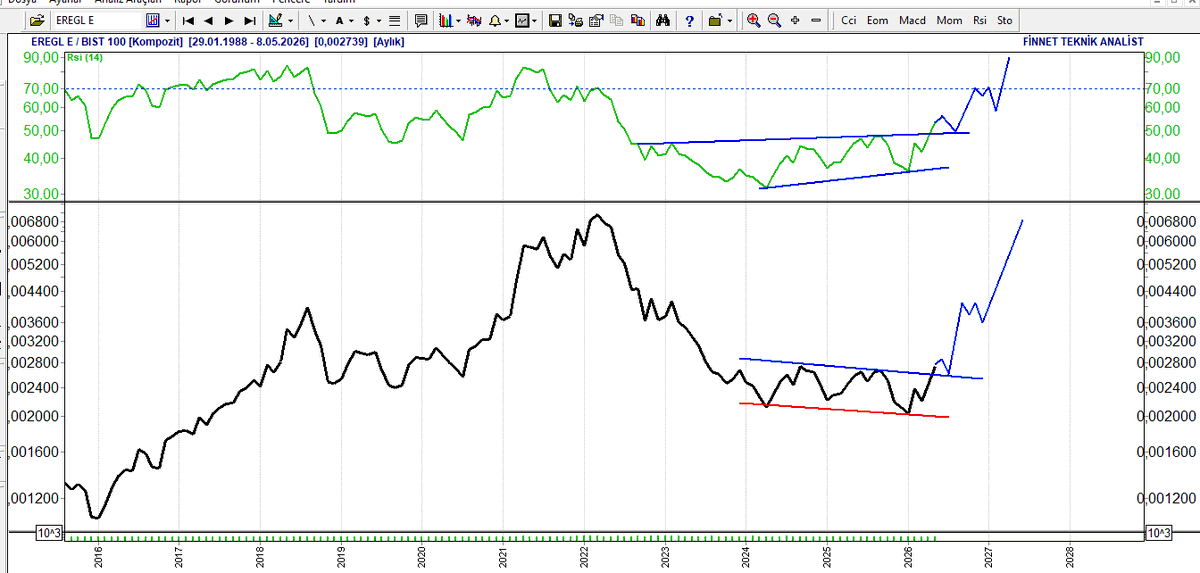Viewport: 1200px width, 573px height.
Task: Click the green folder portfolio icon
Action: click(x=715, y=20)
